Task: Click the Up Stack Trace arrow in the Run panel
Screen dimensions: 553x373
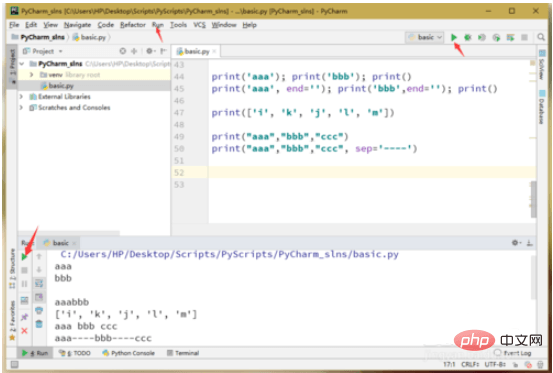Action: pyautogui.click(x=39, y=256)
